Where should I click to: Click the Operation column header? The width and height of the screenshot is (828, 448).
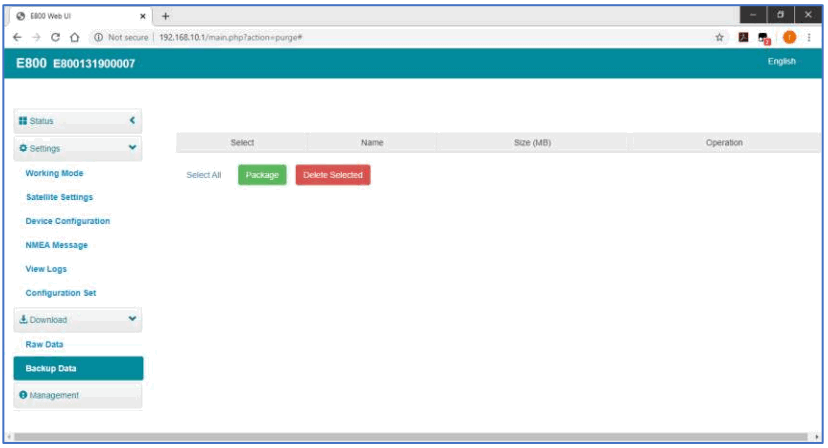click(724, 143)
